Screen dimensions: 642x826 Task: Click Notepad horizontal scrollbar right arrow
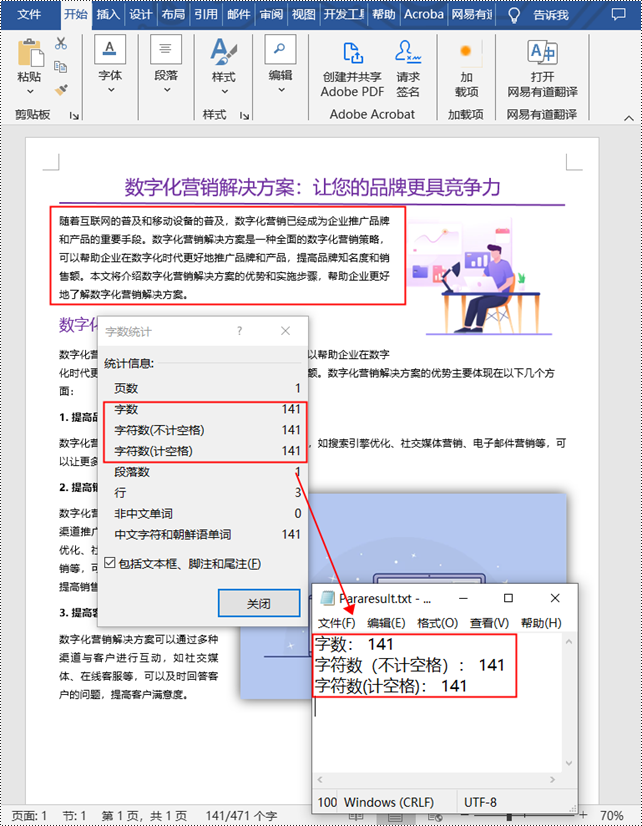coord(552,780)
